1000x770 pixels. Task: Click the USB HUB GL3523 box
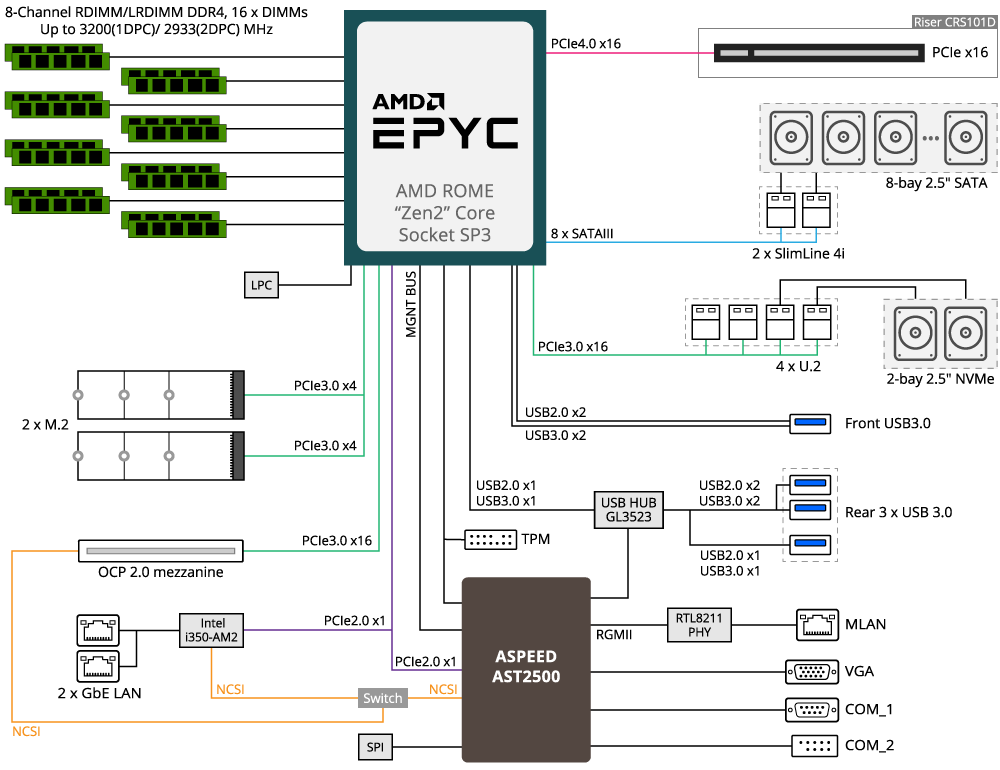click(x=628, y=510)
